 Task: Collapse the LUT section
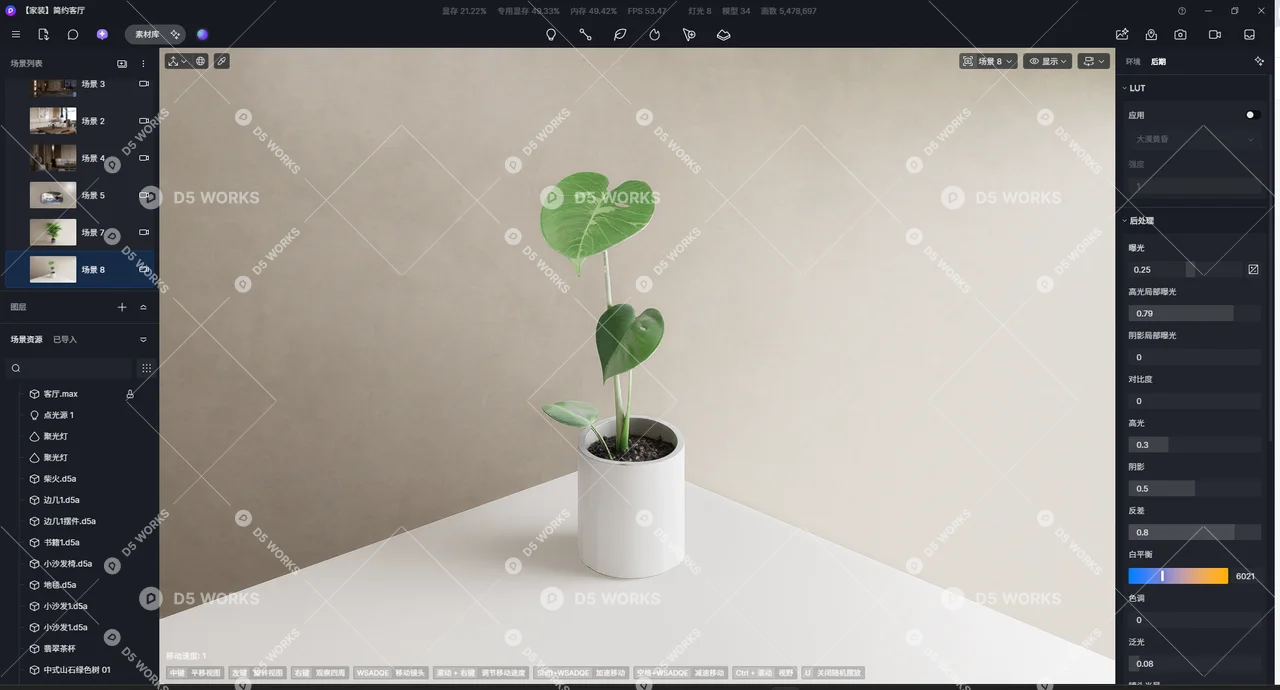click(1124, 88)
